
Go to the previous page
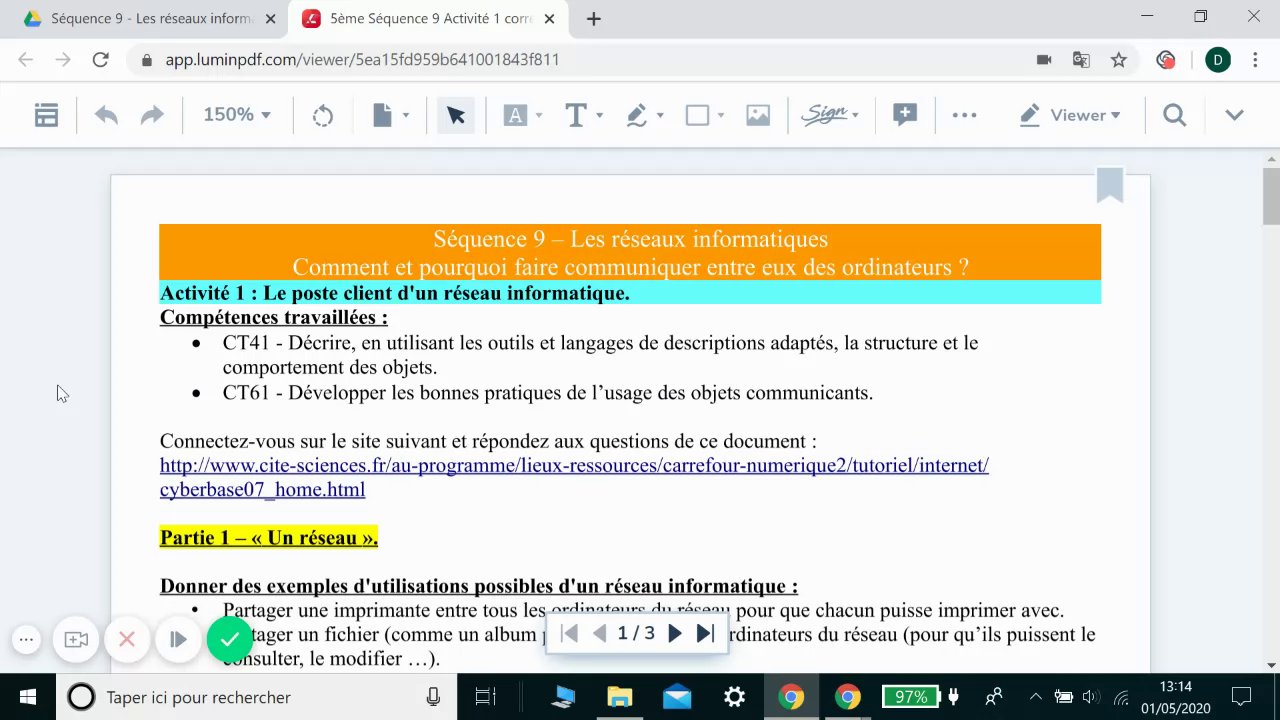point(599,633)
